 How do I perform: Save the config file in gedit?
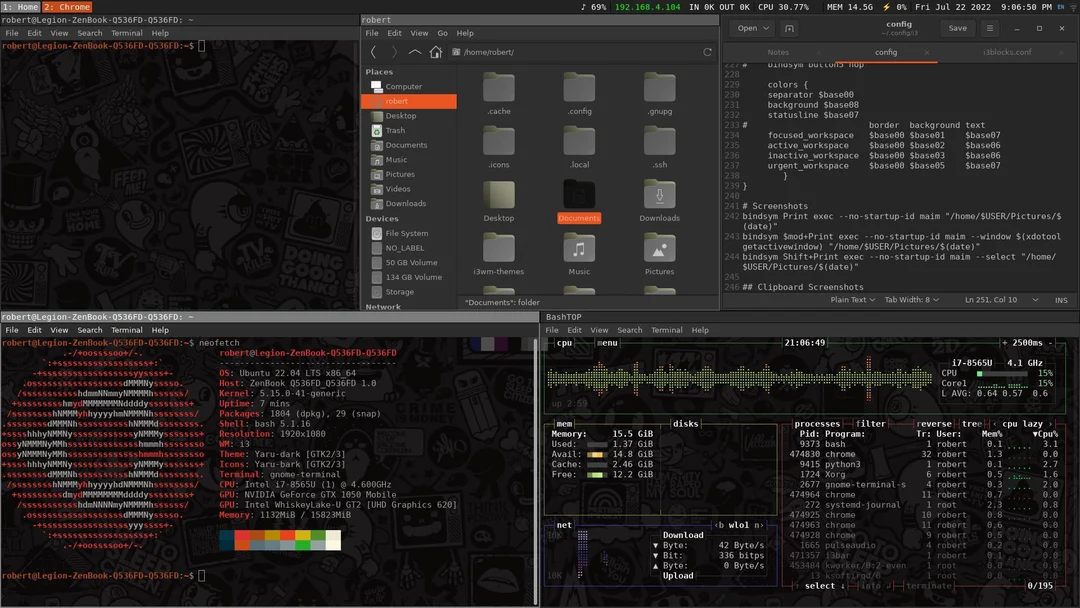click(957, 28)
